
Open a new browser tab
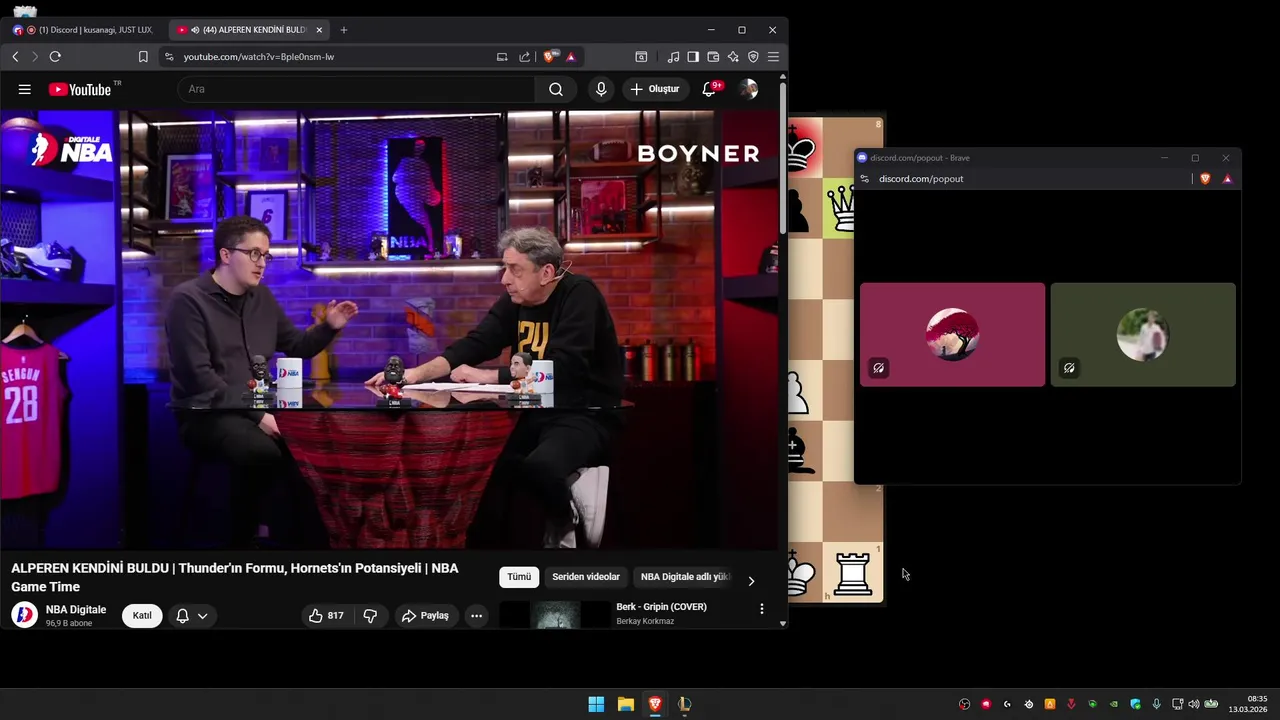point(343,30)
